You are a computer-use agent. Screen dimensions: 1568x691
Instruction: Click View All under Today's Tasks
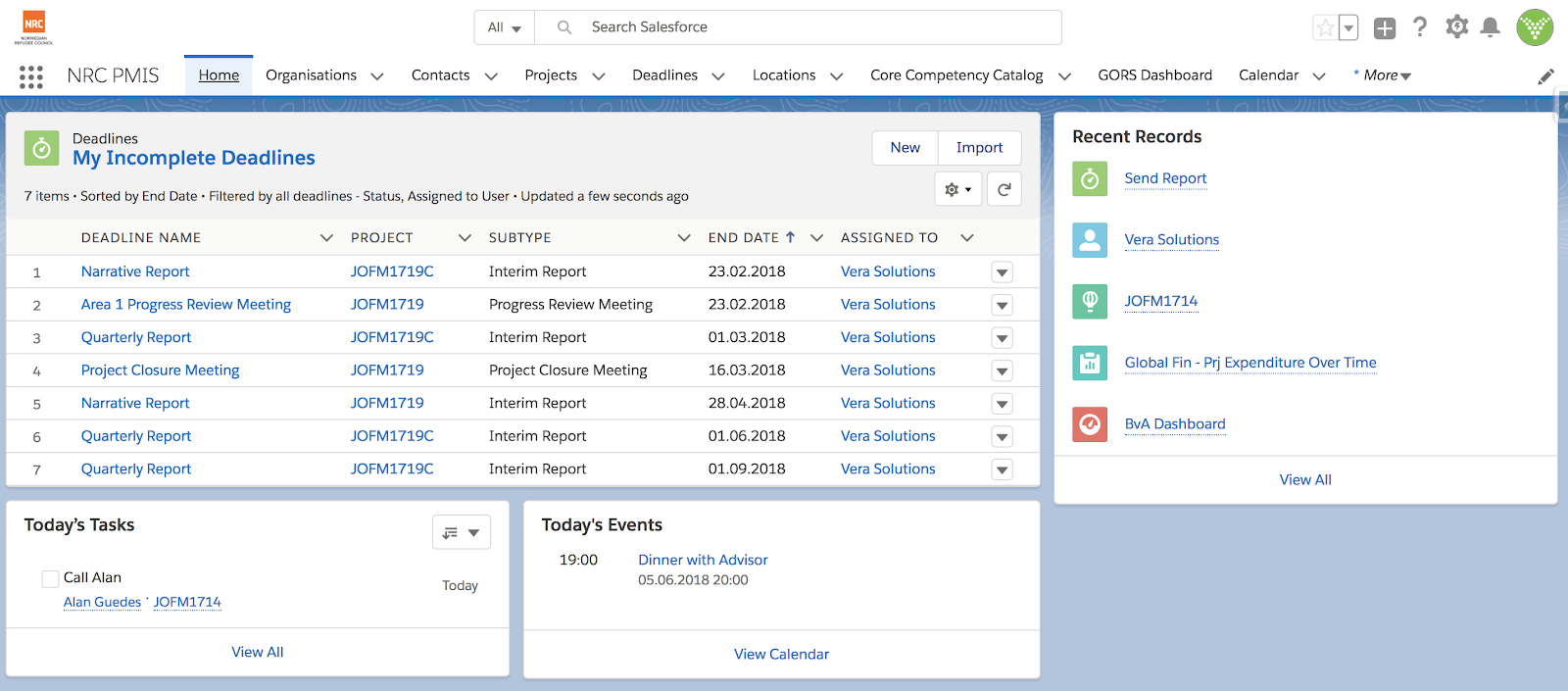coord(258,653)
